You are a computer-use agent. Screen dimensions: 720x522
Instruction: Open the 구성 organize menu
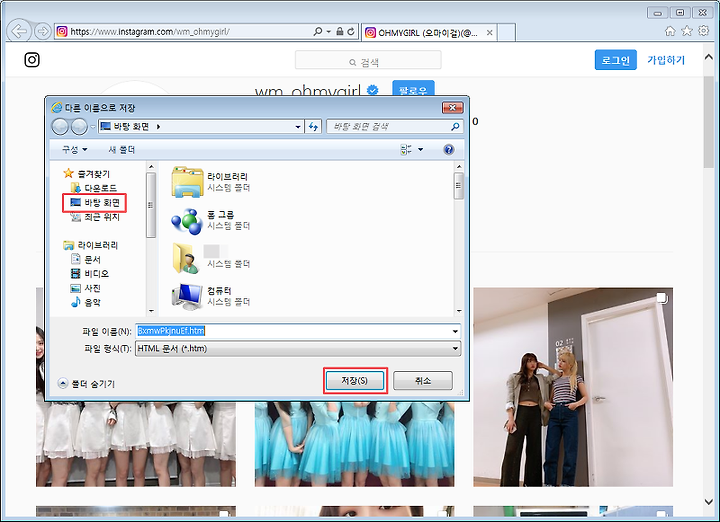tap(74, 150)
